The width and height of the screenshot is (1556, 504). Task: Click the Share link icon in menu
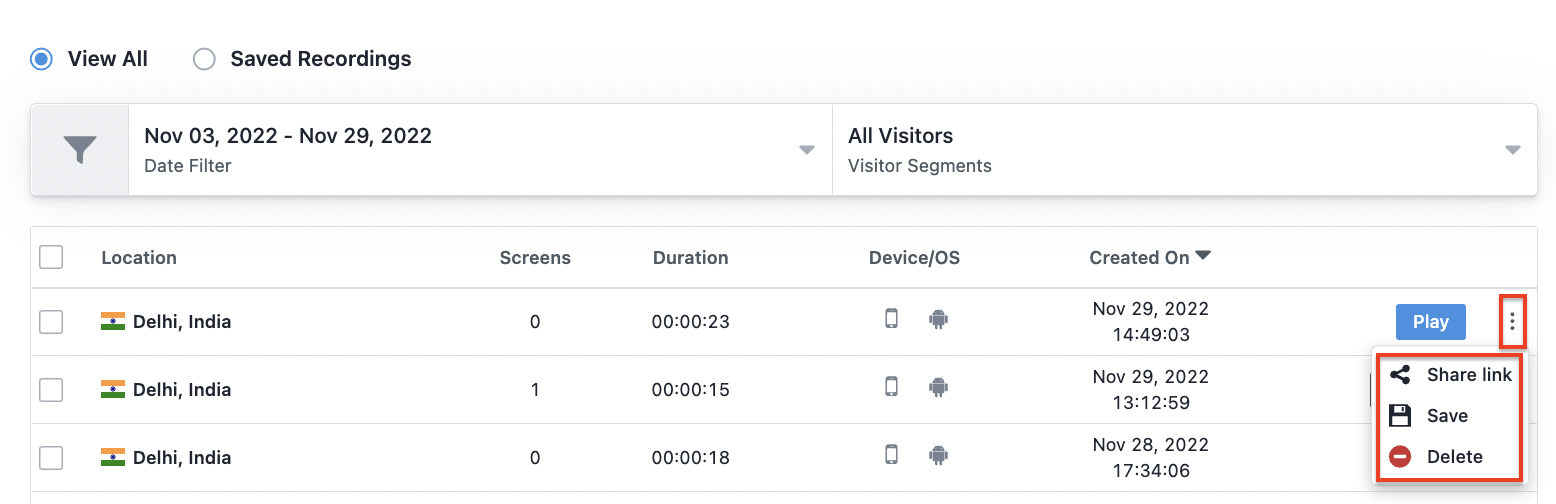point(1400,375)
